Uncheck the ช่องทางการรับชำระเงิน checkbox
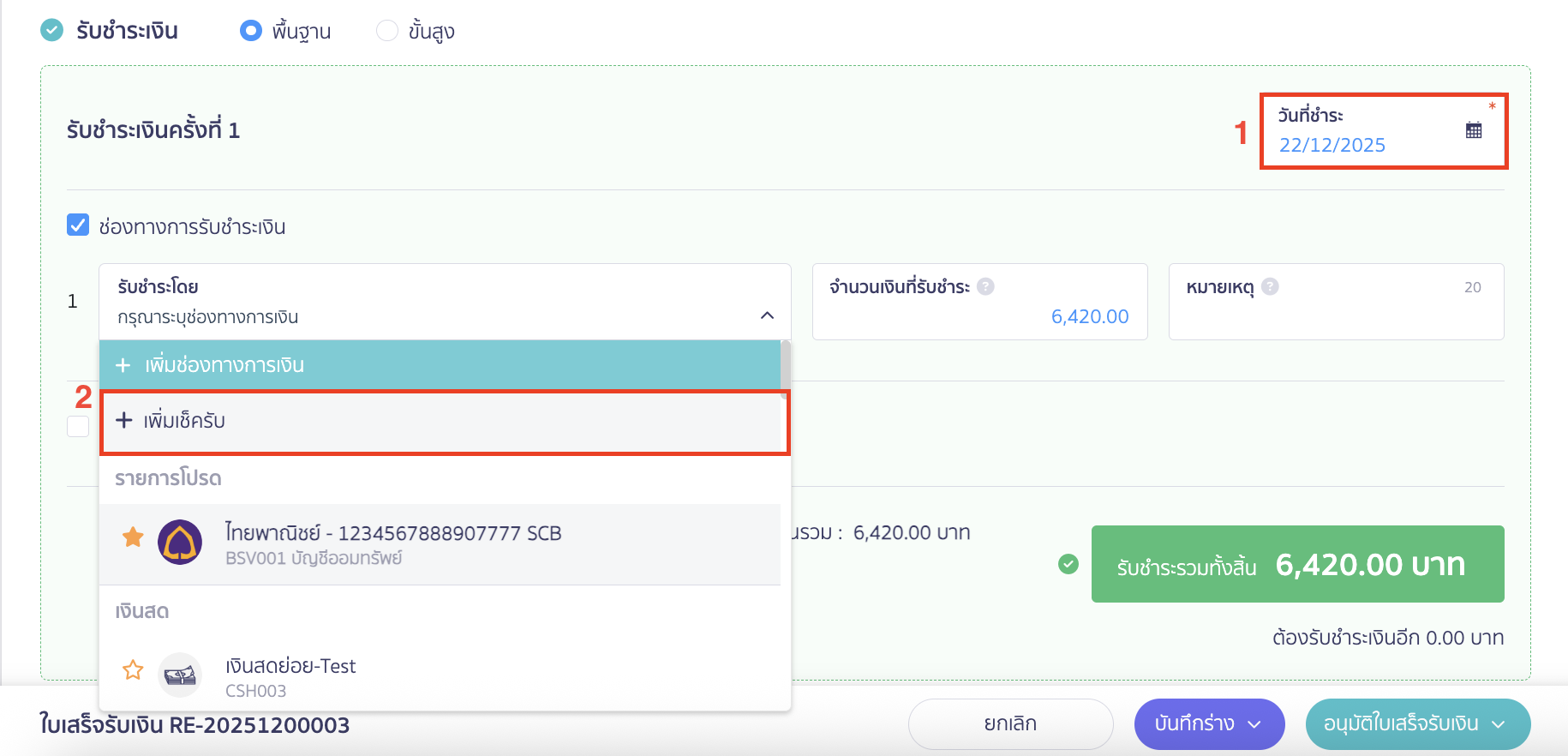This screenshot has height=756, width=1568. (78, 225)
